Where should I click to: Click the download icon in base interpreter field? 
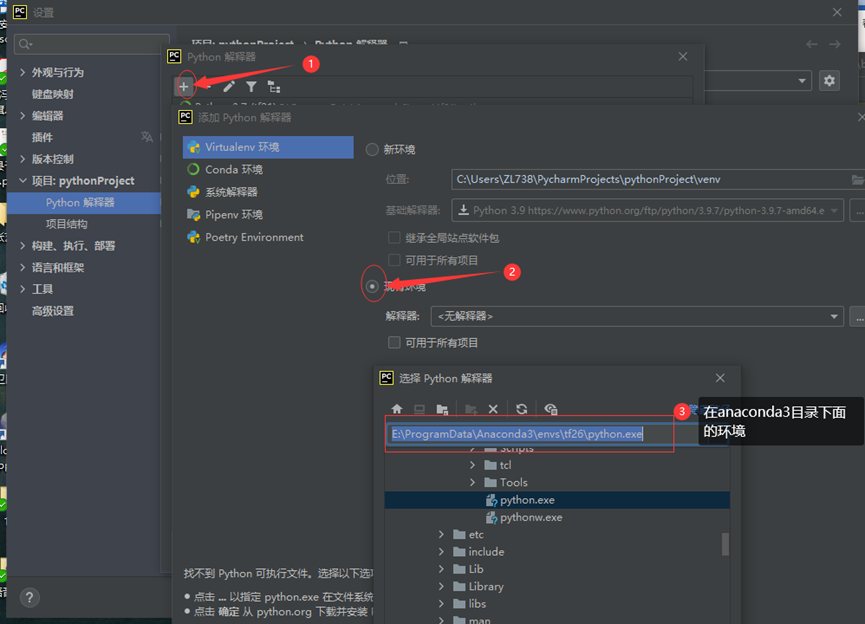(x=463, y=210)
